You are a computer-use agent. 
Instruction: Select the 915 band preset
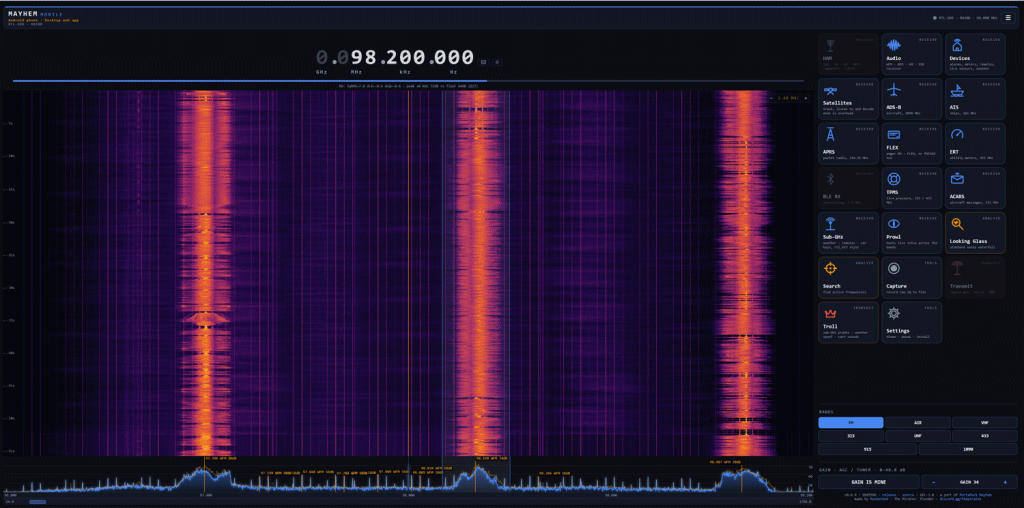[867, 449]
